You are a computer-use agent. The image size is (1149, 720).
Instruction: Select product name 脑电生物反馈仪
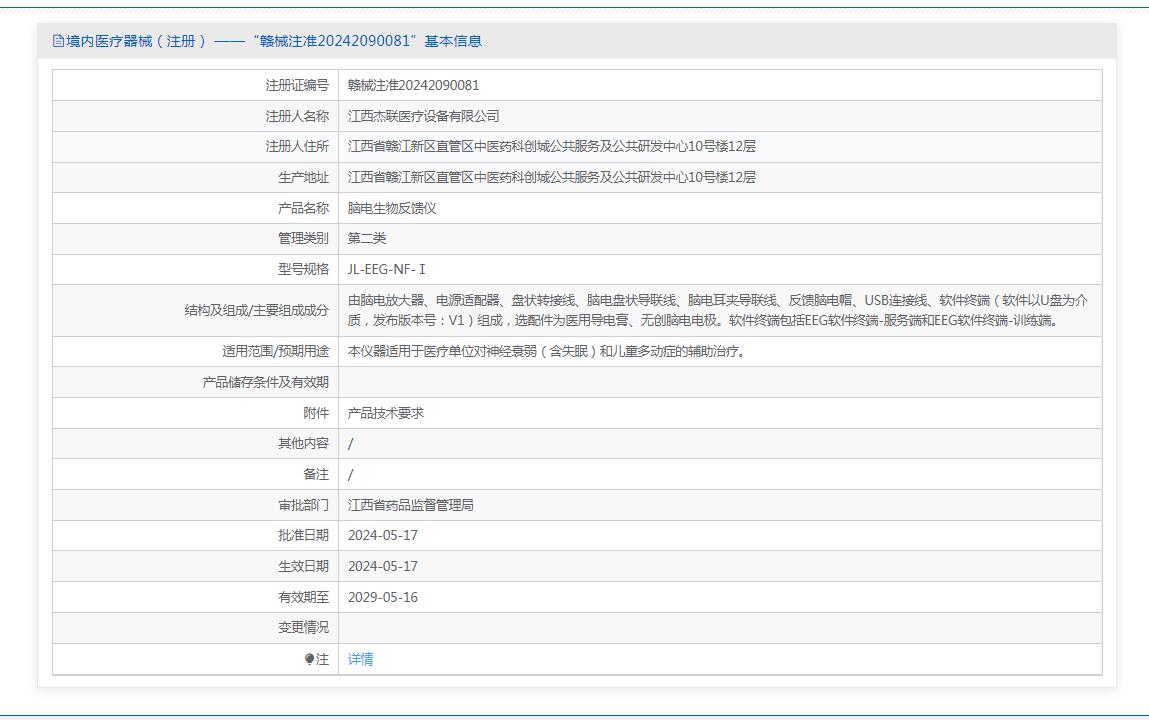pyautogui.click(x=392, y=208)
